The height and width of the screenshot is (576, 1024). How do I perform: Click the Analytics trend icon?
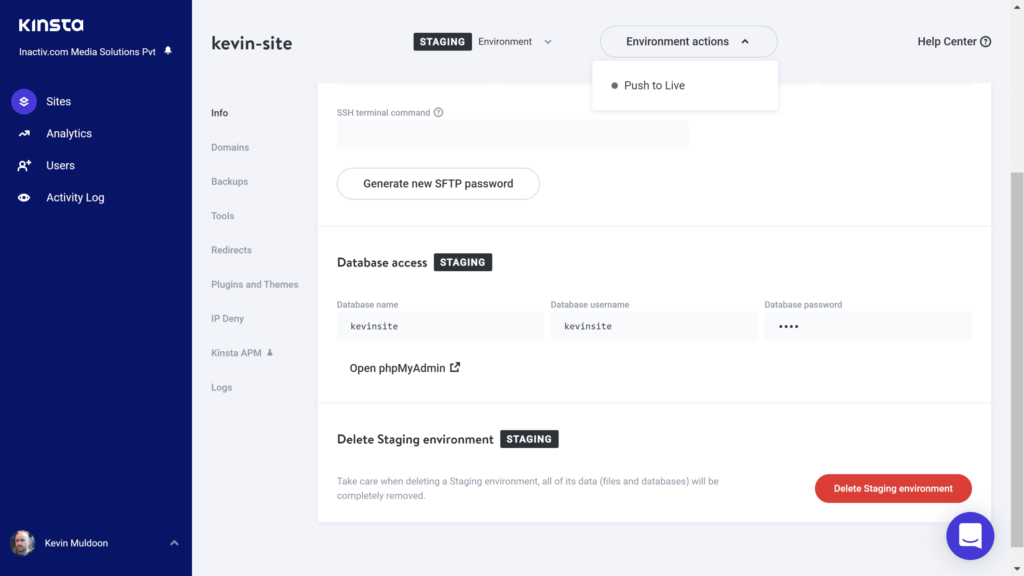24,133
